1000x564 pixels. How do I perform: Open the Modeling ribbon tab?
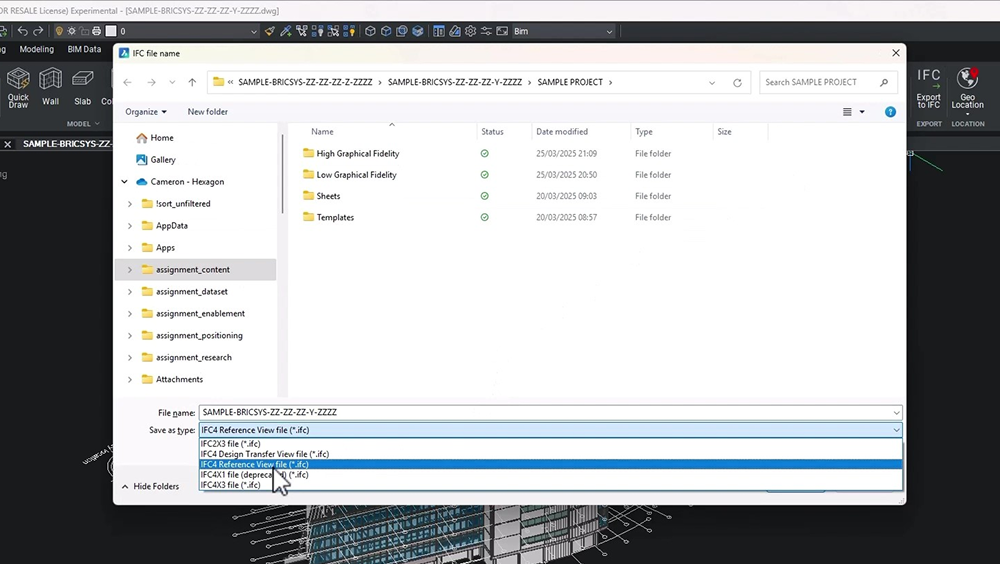[x=36, y=49]
